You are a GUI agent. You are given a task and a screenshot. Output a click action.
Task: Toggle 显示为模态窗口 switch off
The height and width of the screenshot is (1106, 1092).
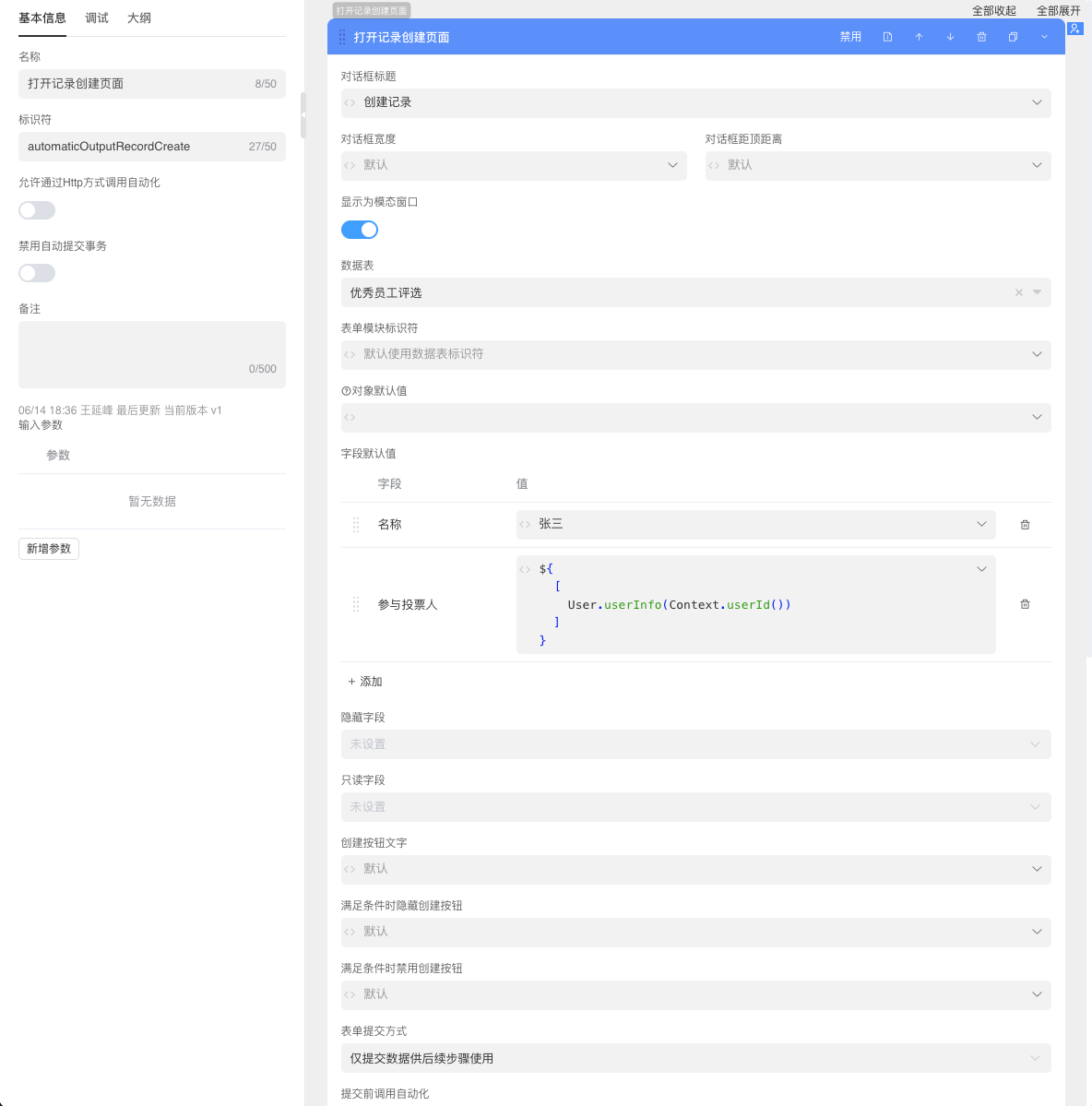coord(360,230)
